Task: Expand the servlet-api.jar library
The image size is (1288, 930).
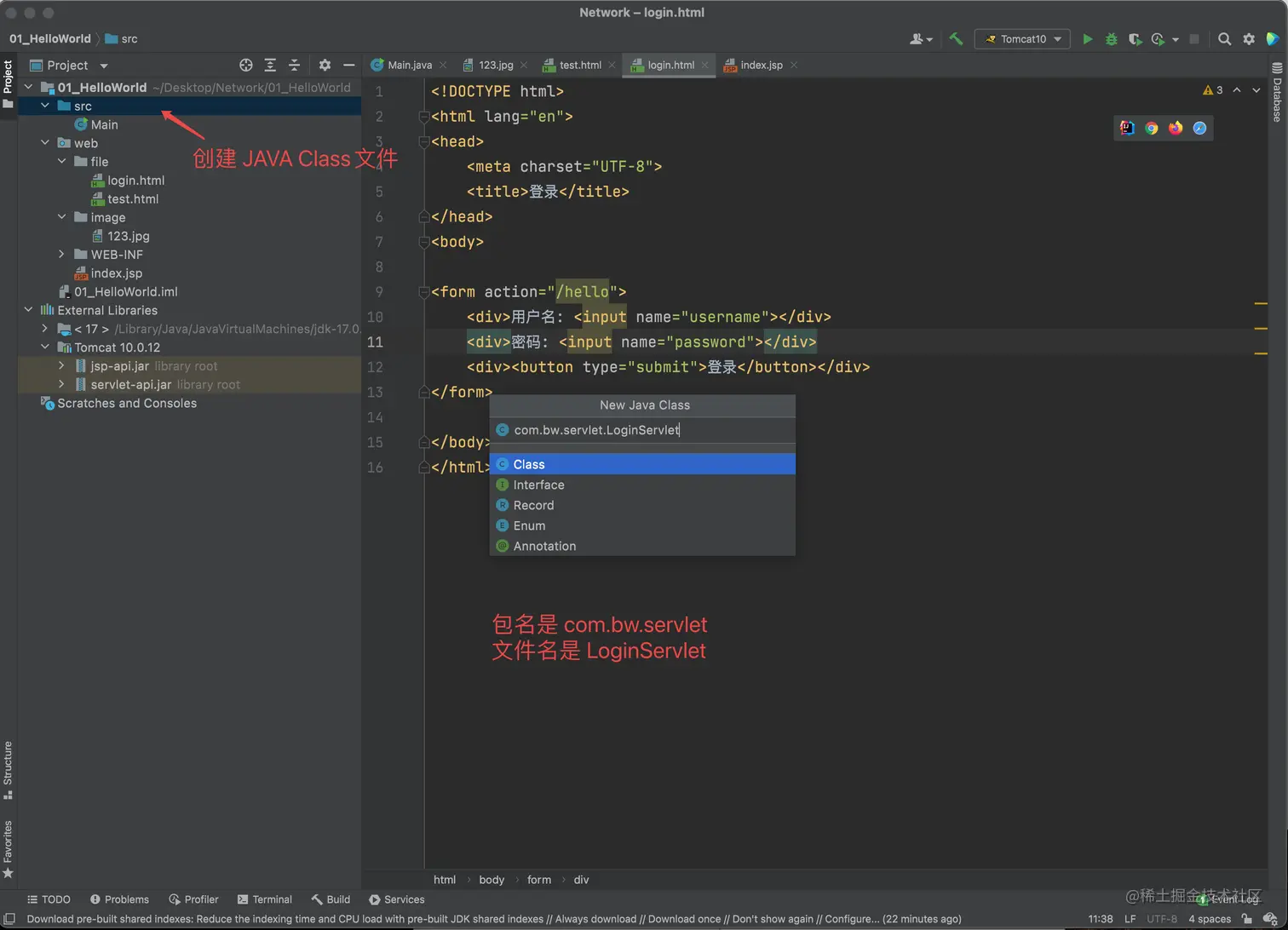Action: tap(61, 385)
